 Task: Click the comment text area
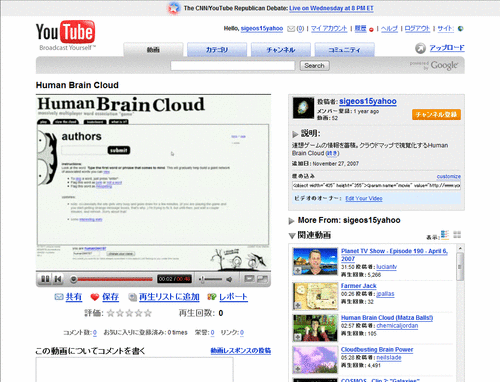pyautogui.click(x=134, y=370)
